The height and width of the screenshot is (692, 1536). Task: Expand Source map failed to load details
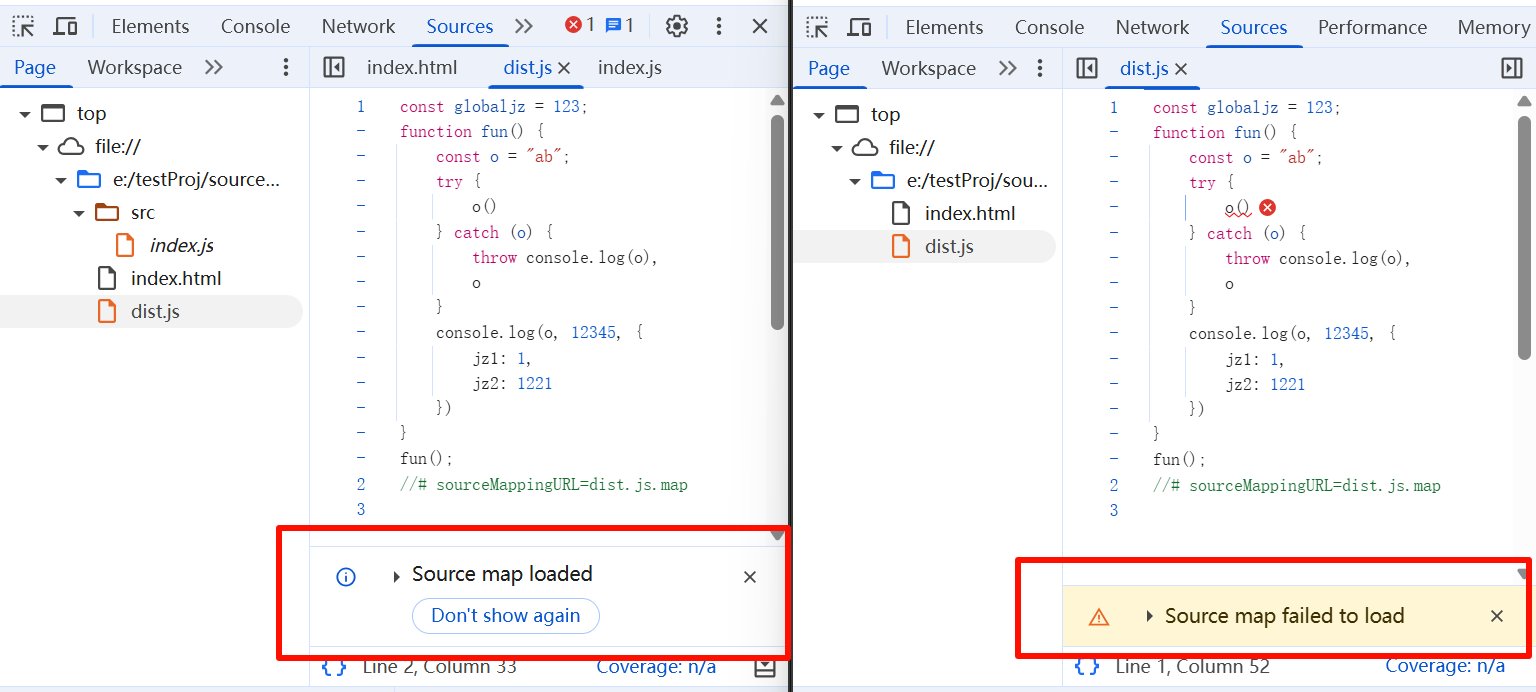[x=1150, y=616]
